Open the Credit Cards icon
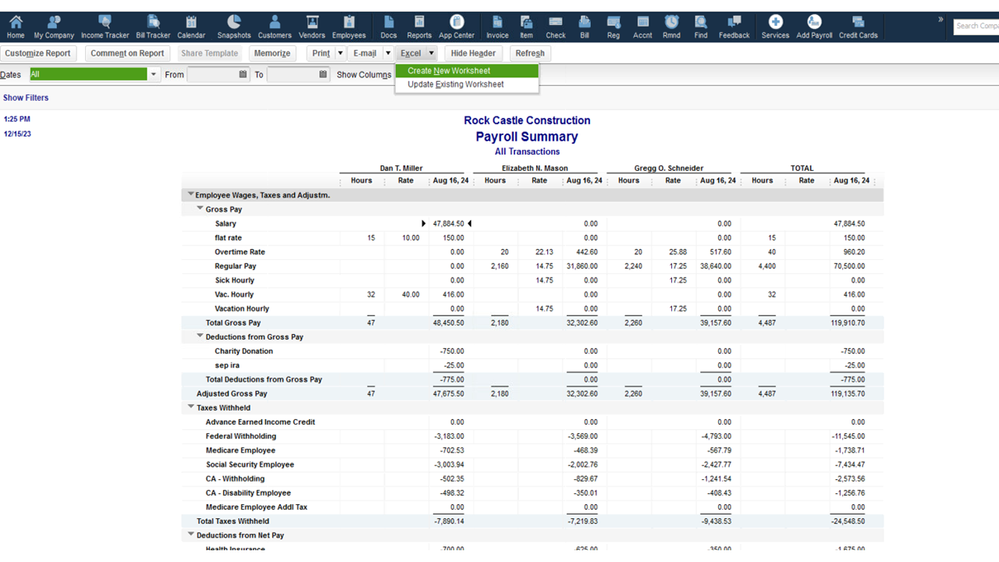 [858, 26]
